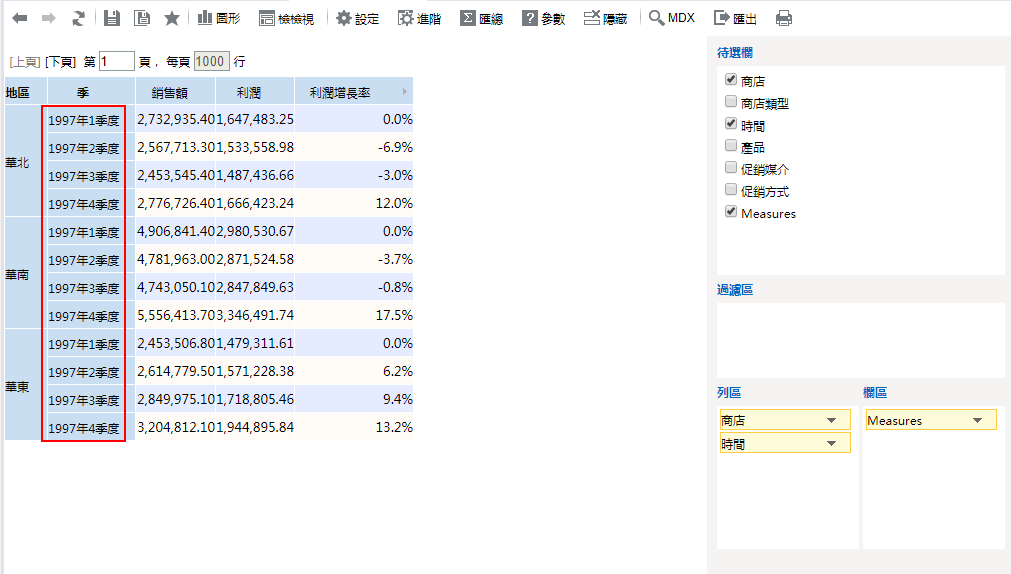Expand the 時間 dropdown in 列區
Viewport: 1011px width, 574px height.
[831, 443]
